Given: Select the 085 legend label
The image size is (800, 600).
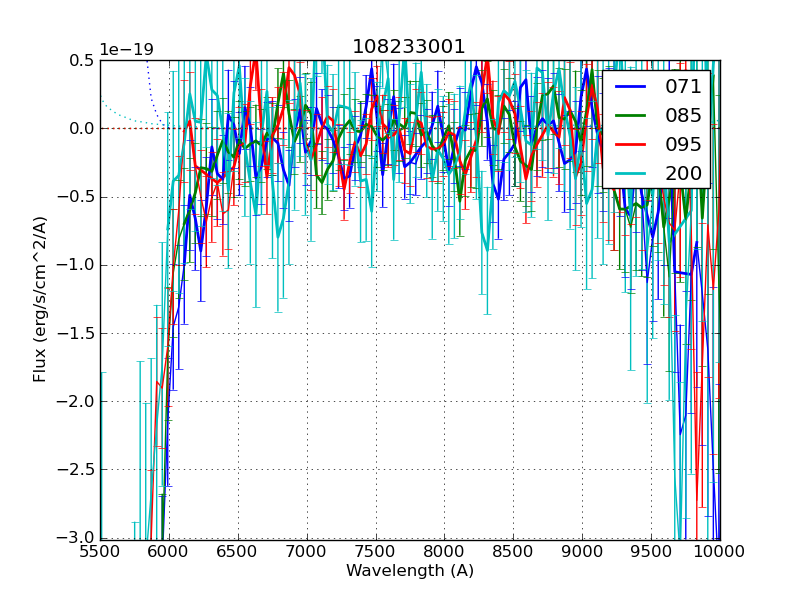Looking at the screenshot, I should click(x=683, y=116).
